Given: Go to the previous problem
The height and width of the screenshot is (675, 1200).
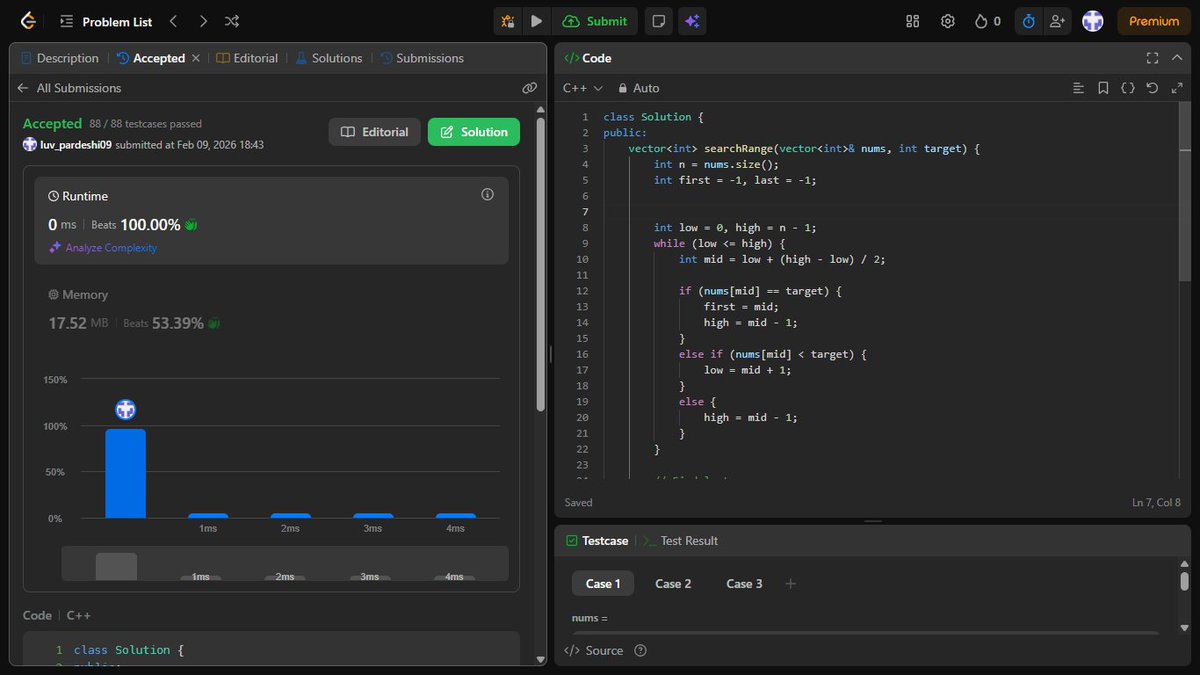Looking at the screenshot, I should click(x=173, y=20).
